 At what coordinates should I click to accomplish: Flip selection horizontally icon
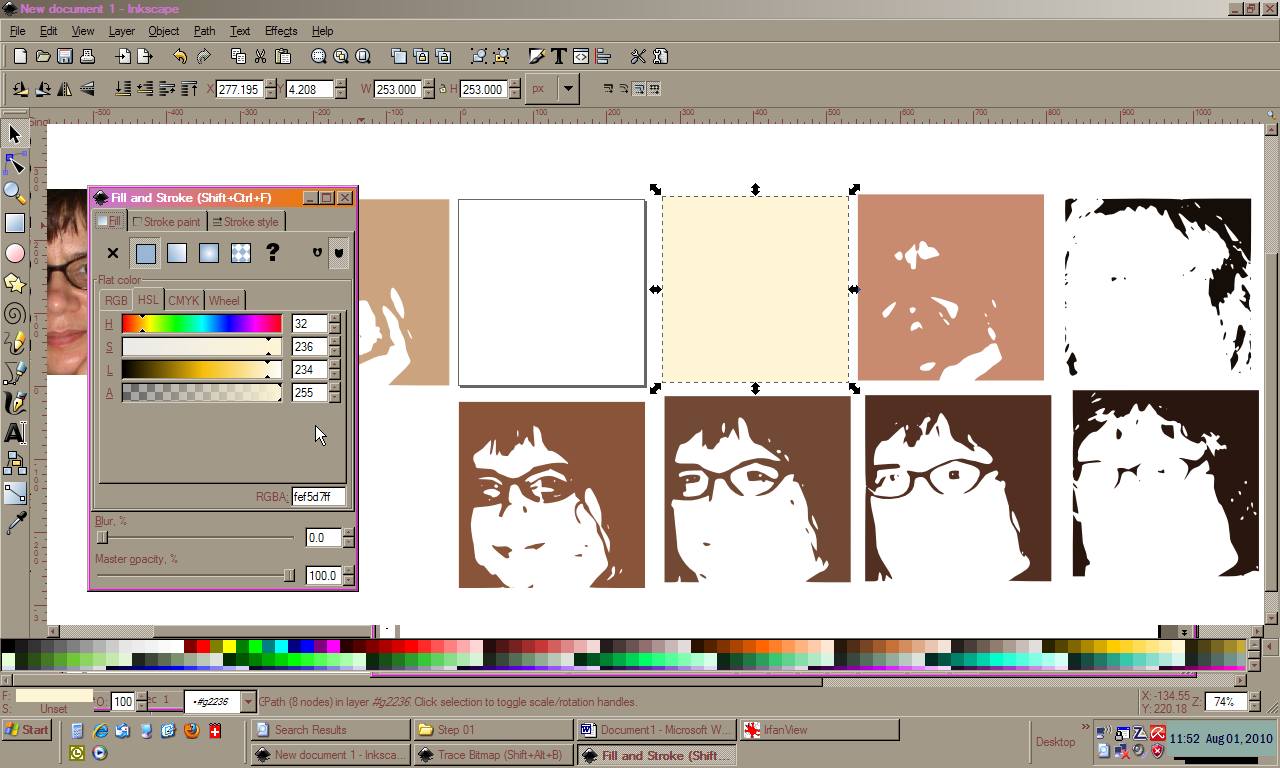65,89
